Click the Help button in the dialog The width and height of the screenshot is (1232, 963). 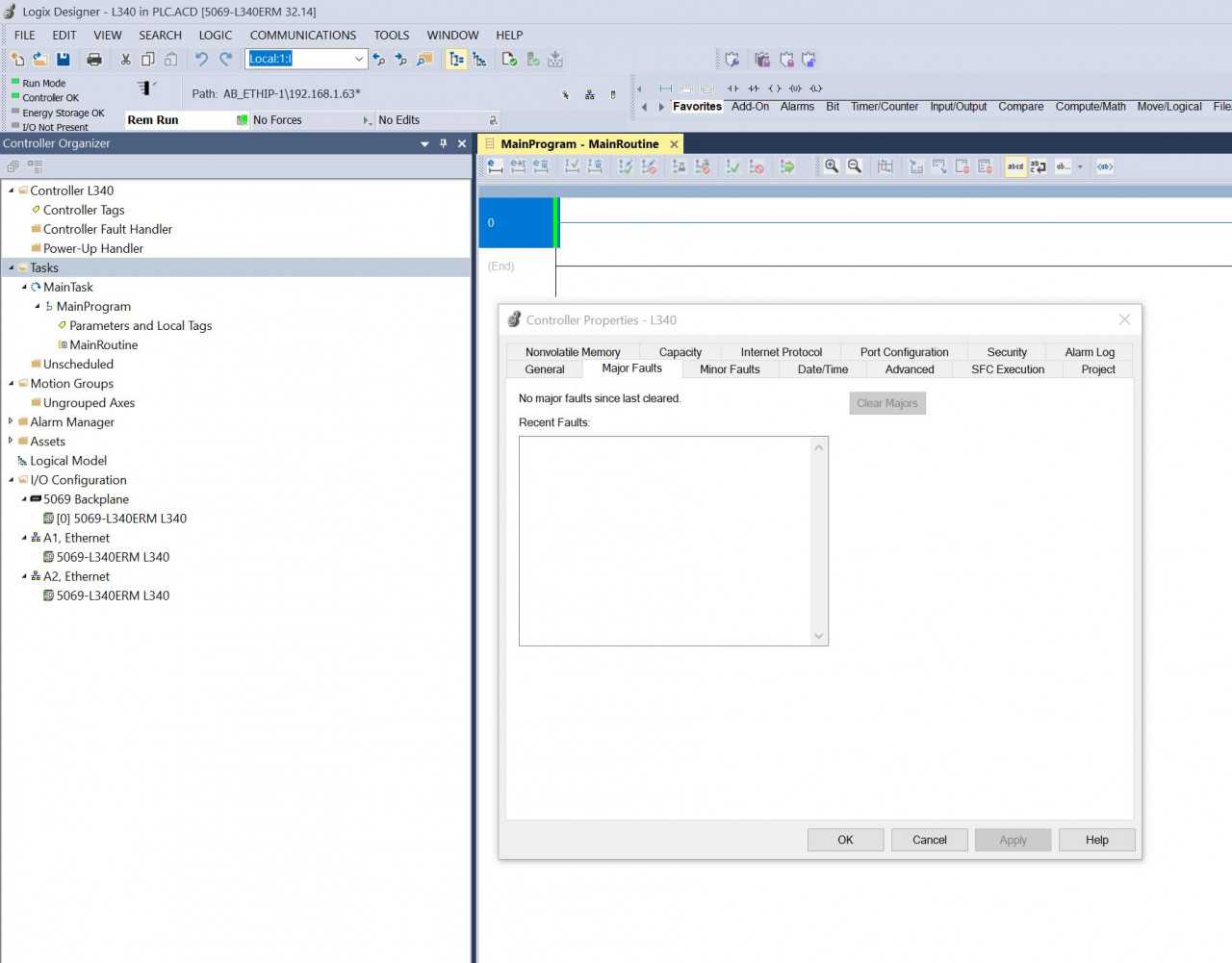click(1097, 840)
